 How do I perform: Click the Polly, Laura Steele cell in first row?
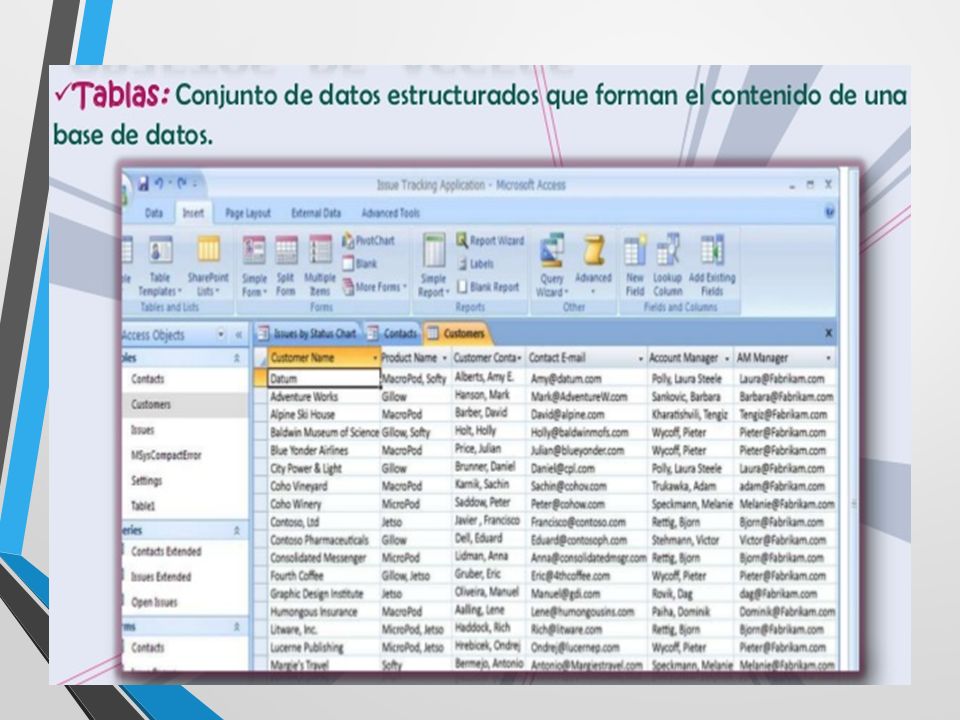pyautogui.click(x=691, y=379)
